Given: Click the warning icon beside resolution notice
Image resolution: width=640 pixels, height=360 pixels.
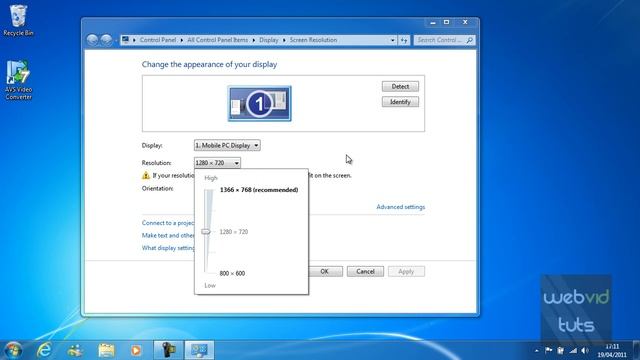Looking at the screenshot, I should (146, 176).
